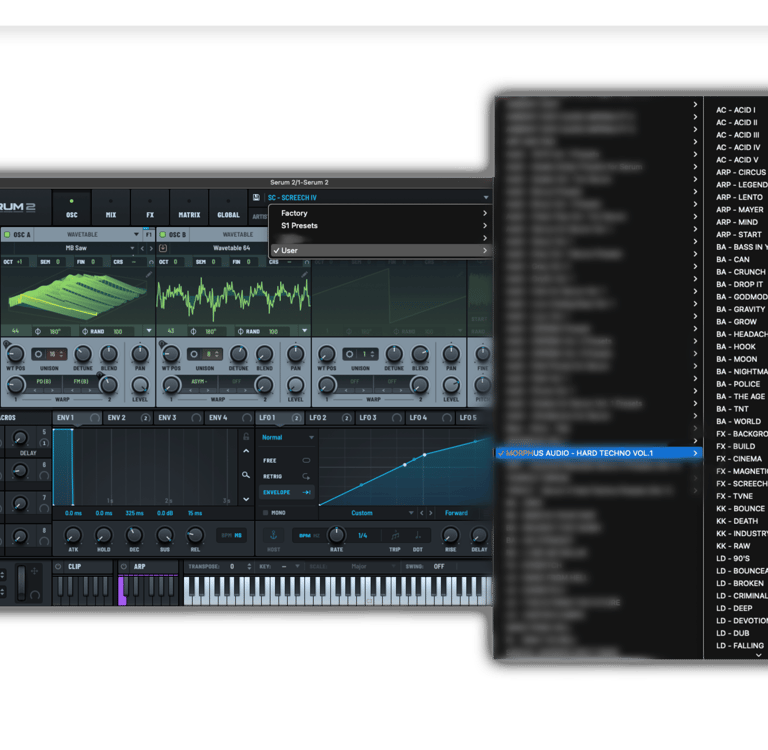The width and height of the screenshot is (768, 750).
Task: Select the ENVELOPE LFO trigger mode
Action: tap(287, 492)
